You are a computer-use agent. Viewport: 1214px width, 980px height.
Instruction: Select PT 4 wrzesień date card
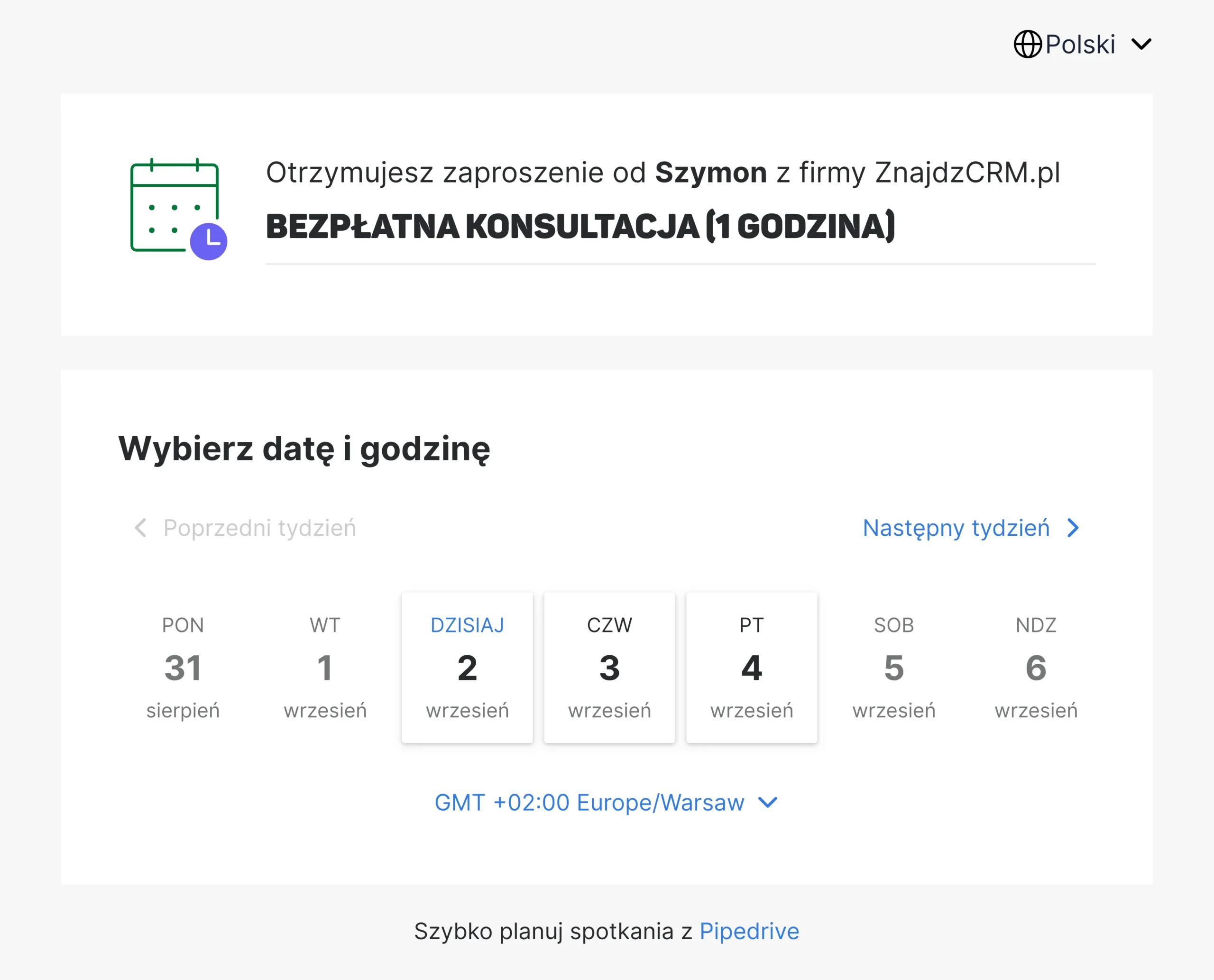tap(752, 667)
